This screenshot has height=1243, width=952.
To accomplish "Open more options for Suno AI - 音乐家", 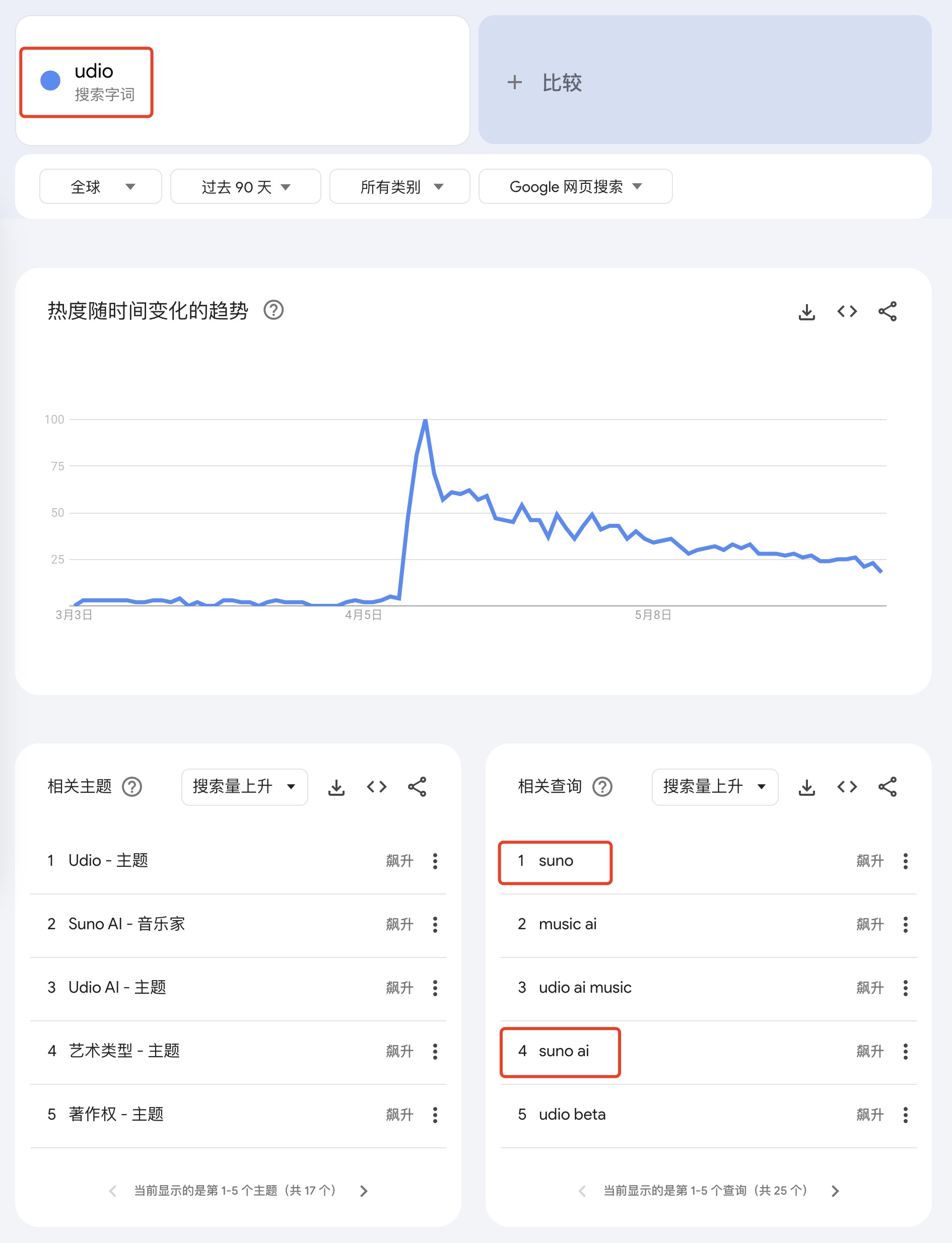I will [x=435, y=925].
